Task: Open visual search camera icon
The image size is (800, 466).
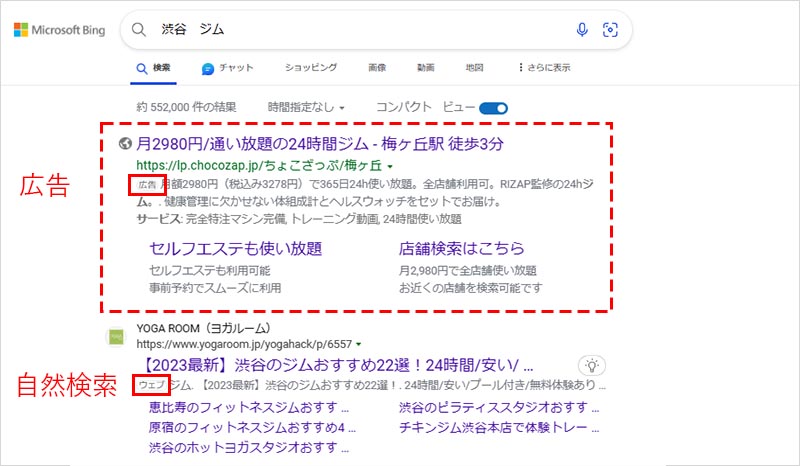Action: pos(610,30)
